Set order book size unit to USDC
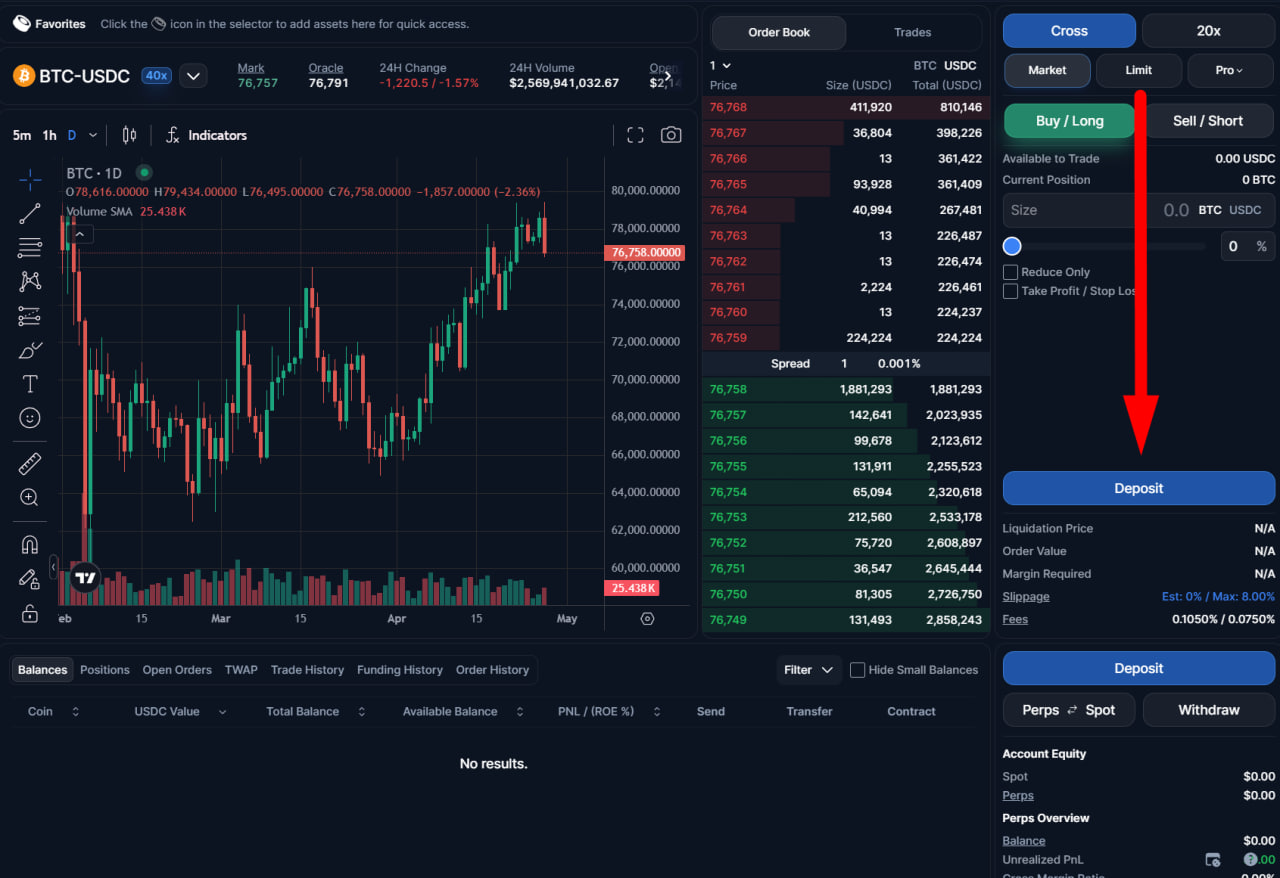 click(x=961, y=65)
